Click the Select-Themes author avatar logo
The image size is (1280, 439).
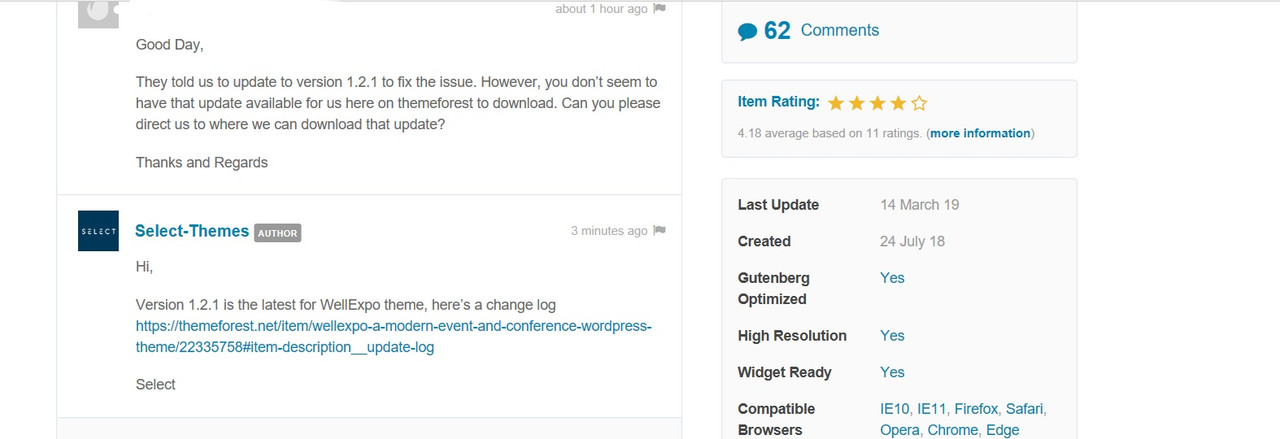[98, 231]
